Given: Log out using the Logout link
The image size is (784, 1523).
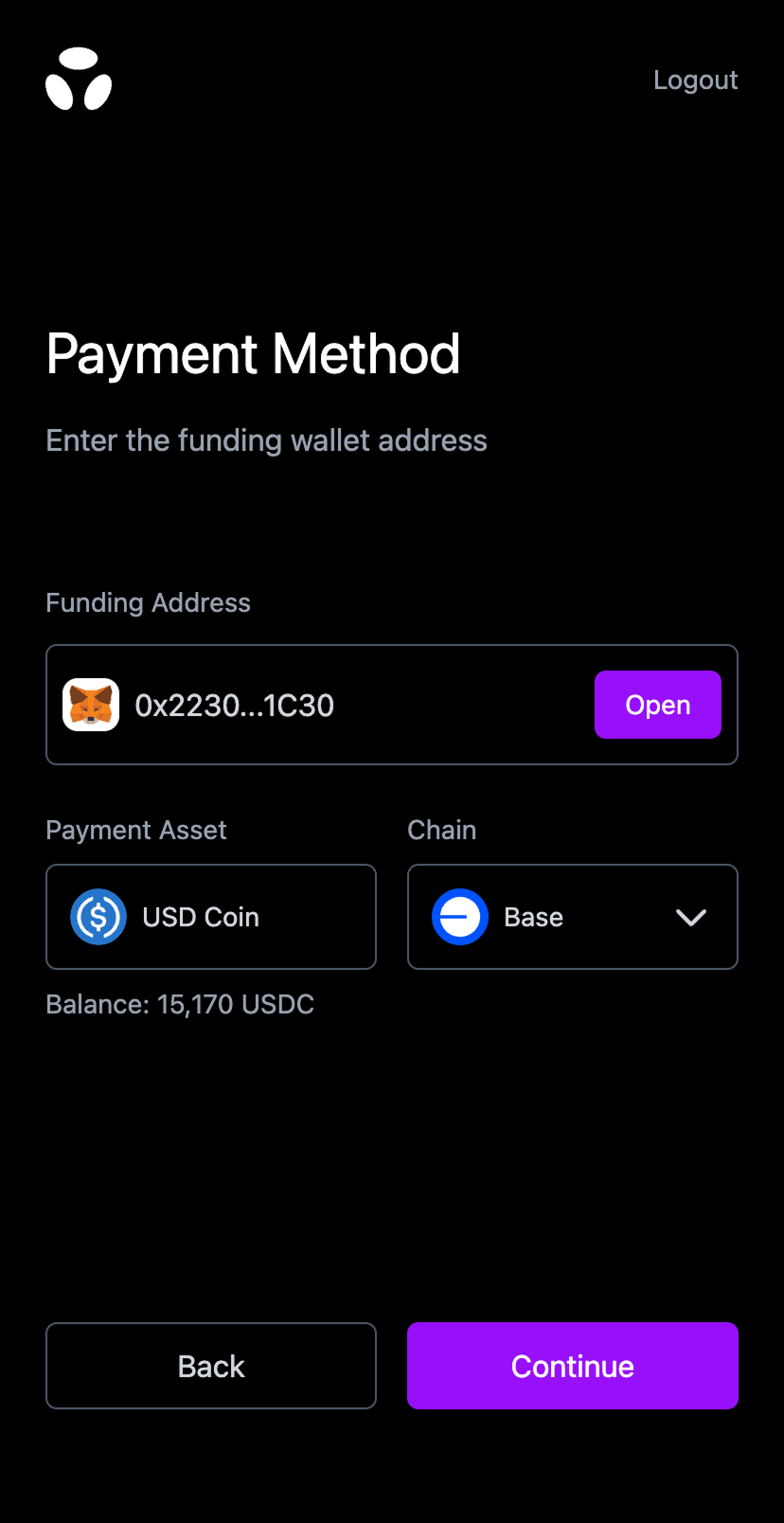Looking at the screenshot, I should coord(695,81).
